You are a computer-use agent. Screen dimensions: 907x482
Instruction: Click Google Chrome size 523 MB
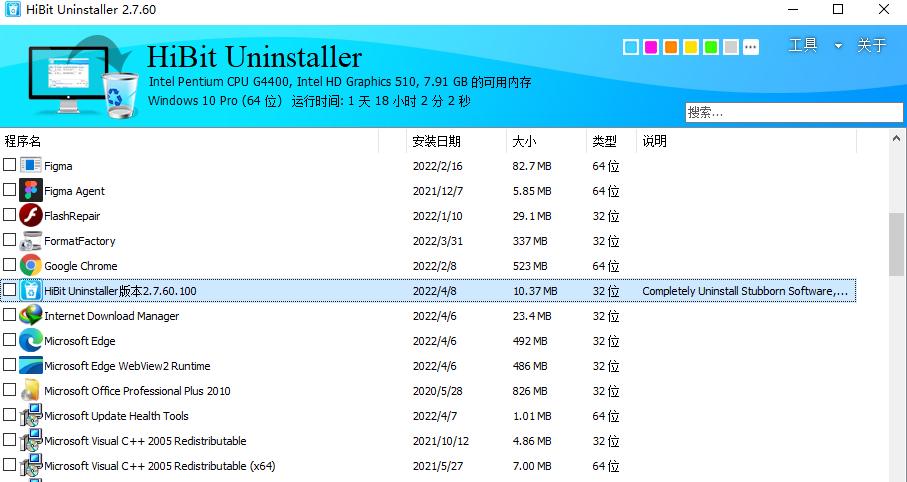(x=530, y=266)
